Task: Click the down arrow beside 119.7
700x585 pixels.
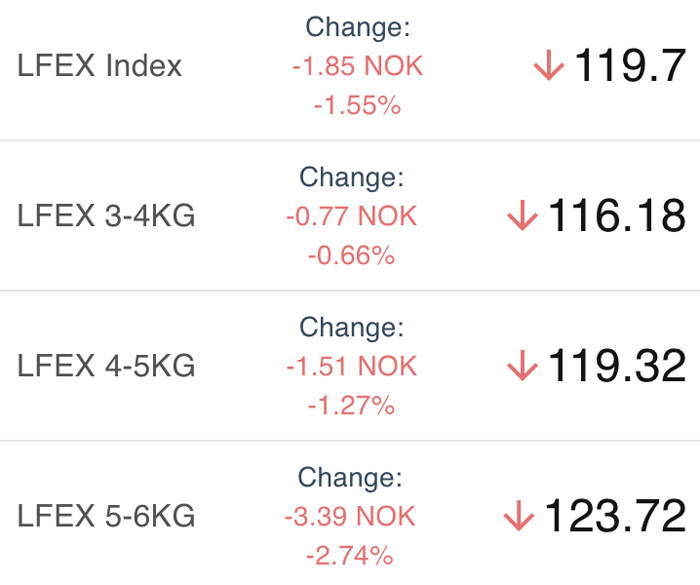Action: 549,66
